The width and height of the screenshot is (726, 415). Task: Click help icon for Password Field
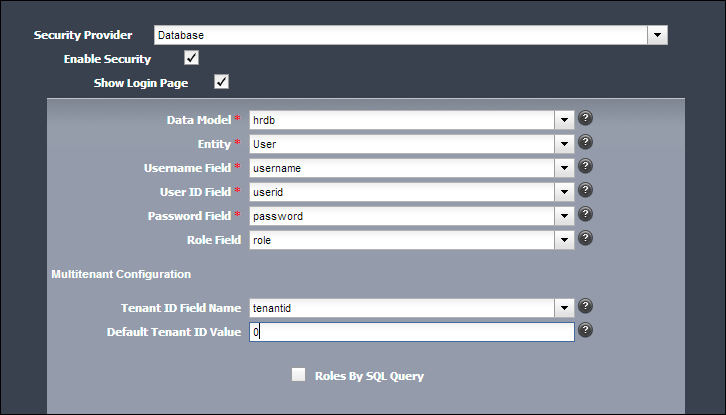[586, 215]
